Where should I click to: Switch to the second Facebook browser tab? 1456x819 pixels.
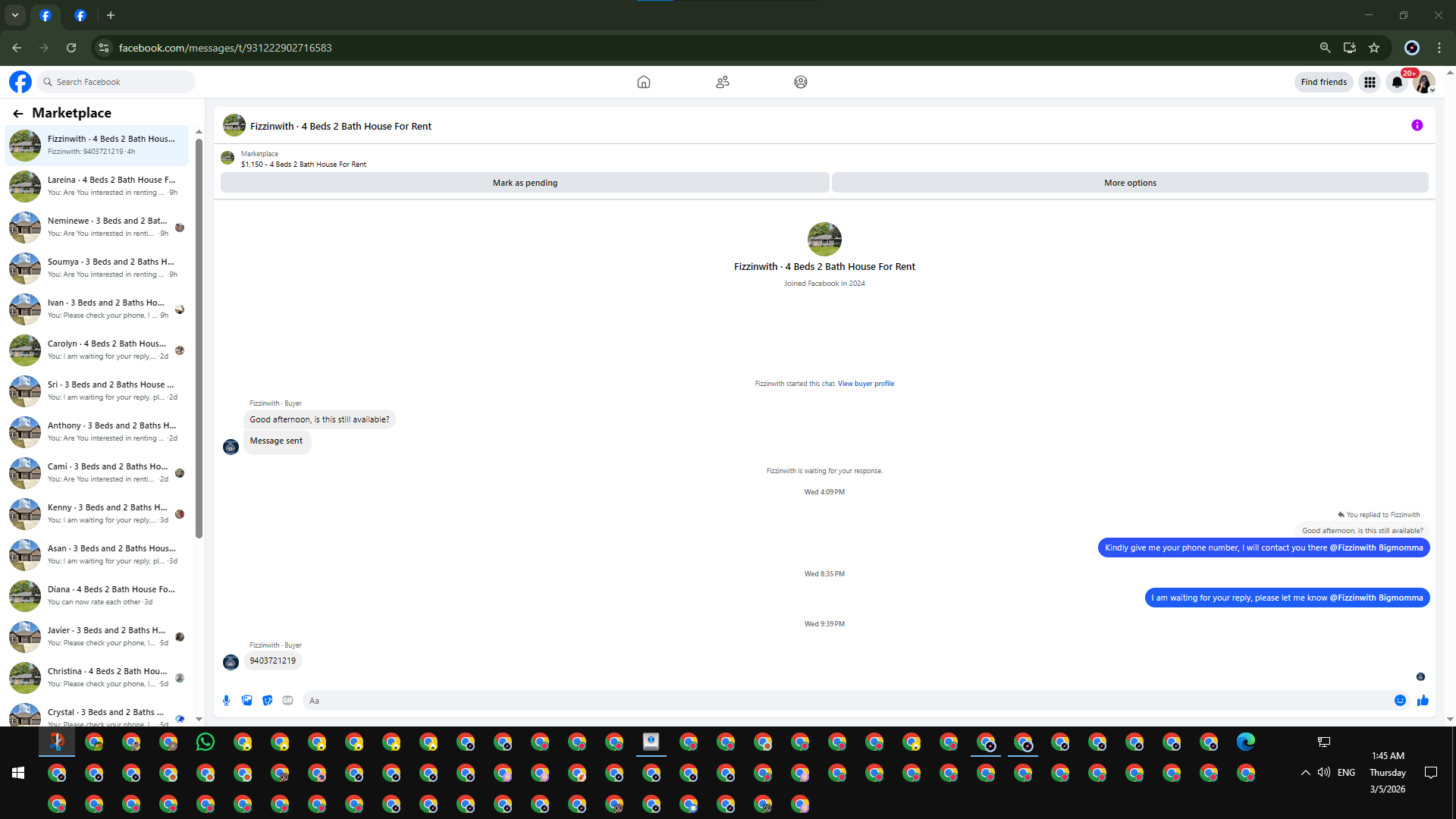coord(80,15)
